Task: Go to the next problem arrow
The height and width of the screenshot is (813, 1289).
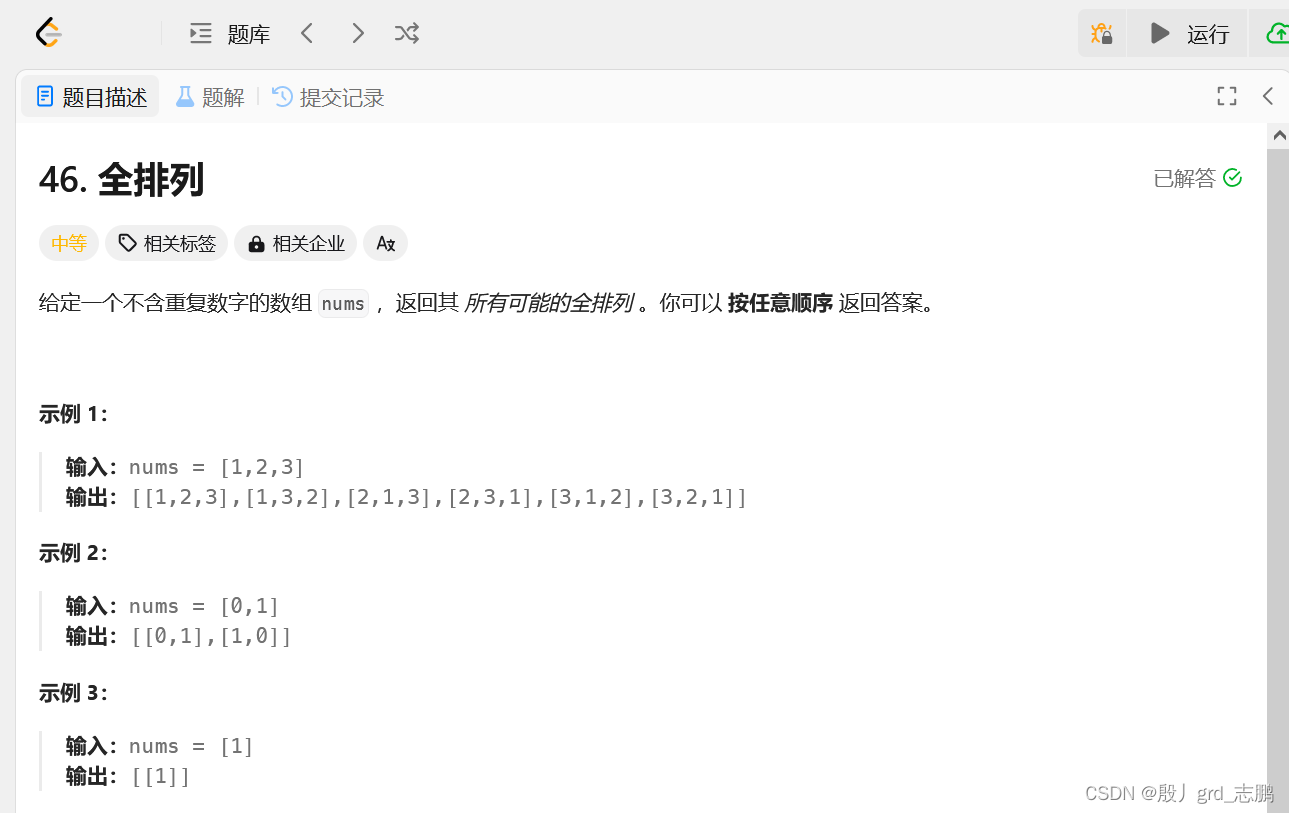Action: point(357,34)
